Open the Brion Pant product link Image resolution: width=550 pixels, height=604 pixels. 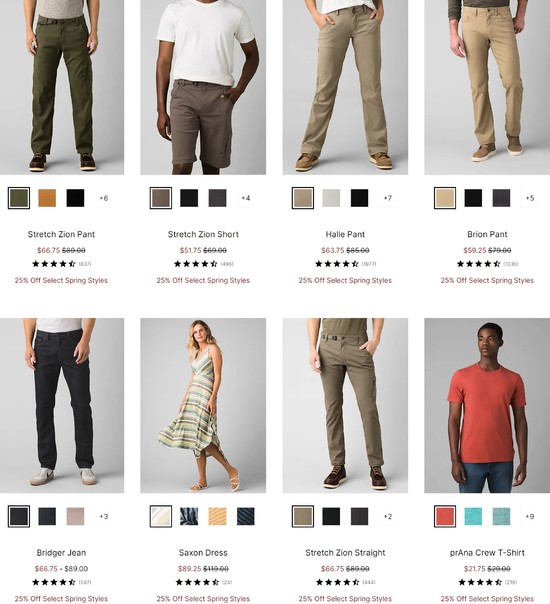tap(487, 234)
